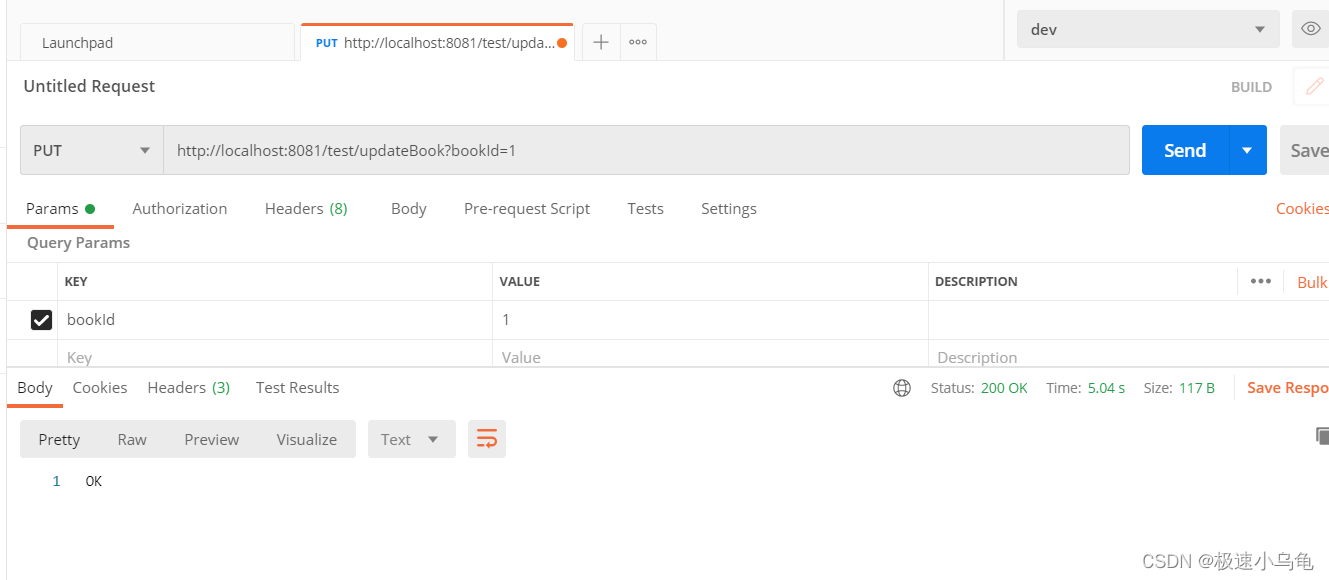Open the Pre-request Script tab
1329x580 pixels.
click(x=527, y=208)
